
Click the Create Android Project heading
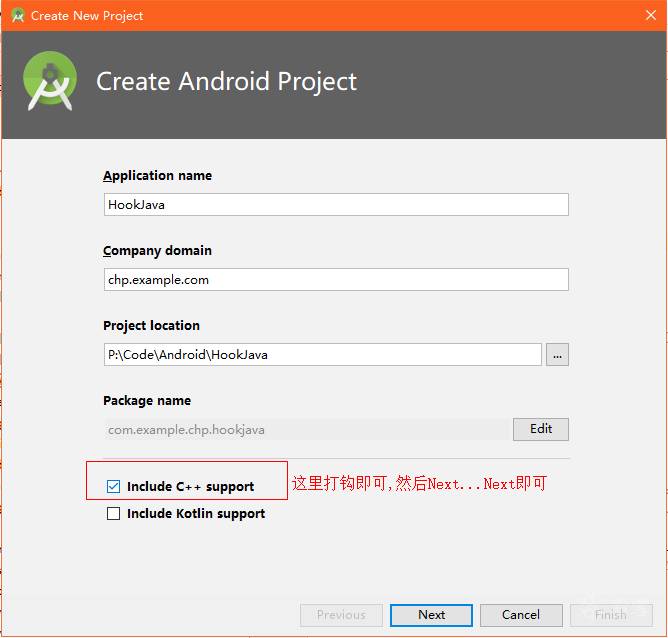(x=226, y=81)
